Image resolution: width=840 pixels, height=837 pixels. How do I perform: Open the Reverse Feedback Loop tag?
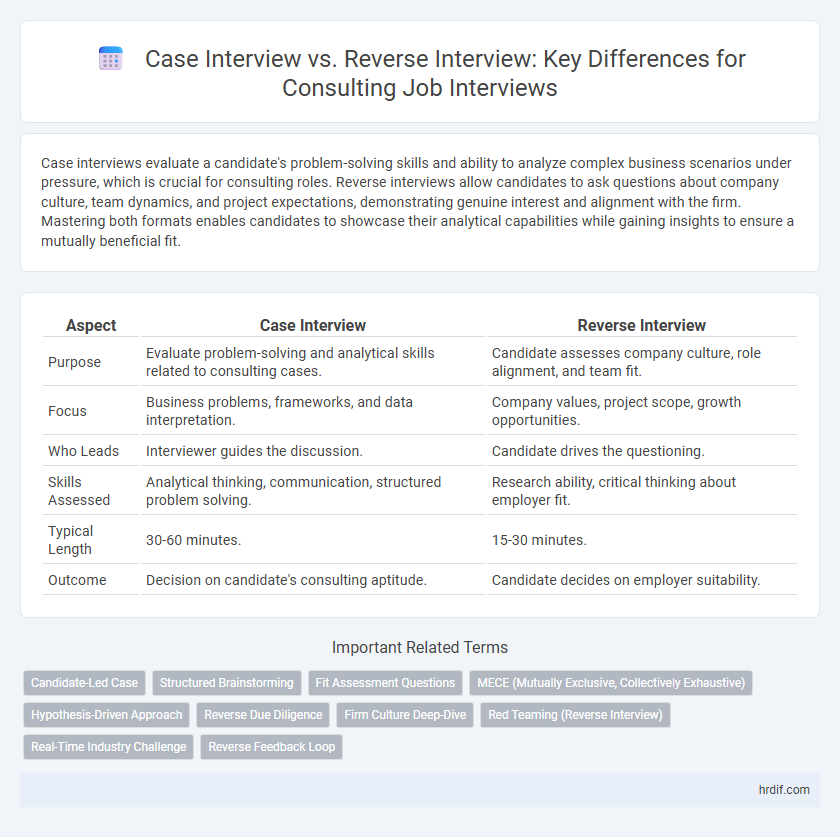point(272,747)
